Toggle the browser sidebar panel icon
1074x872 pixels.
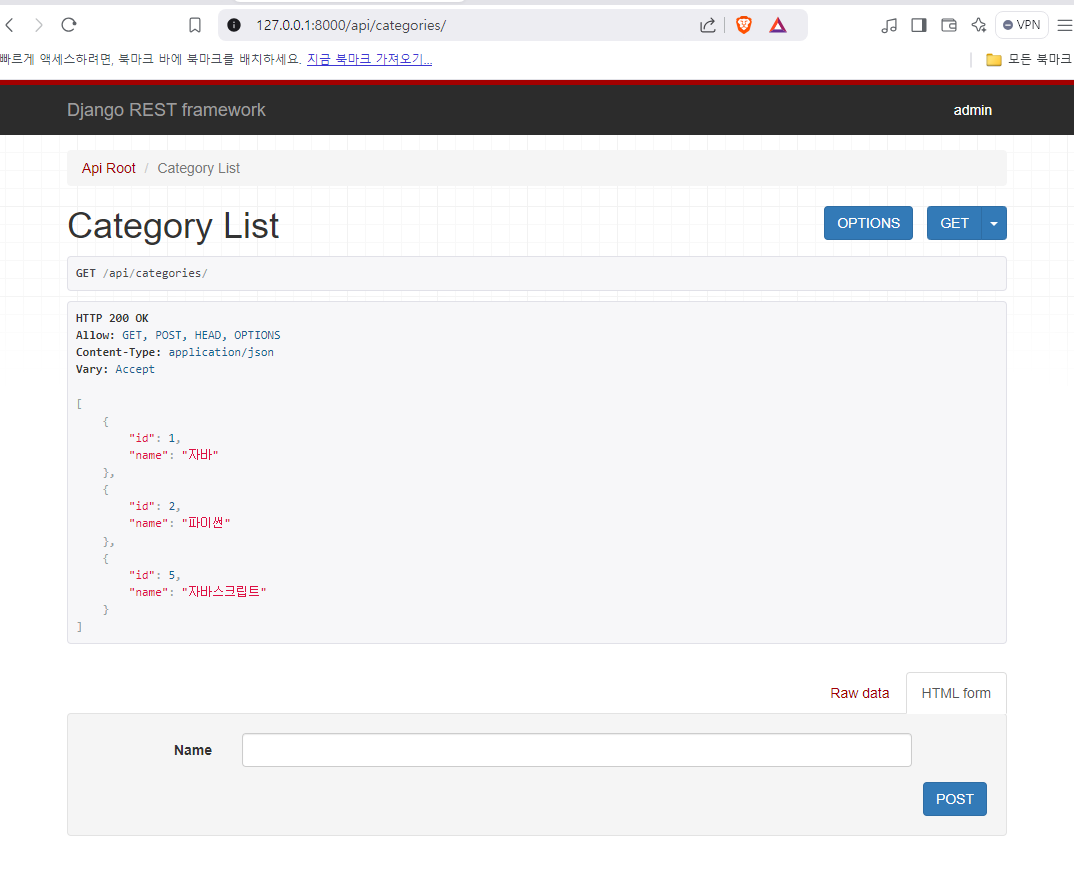pos(919,25)
